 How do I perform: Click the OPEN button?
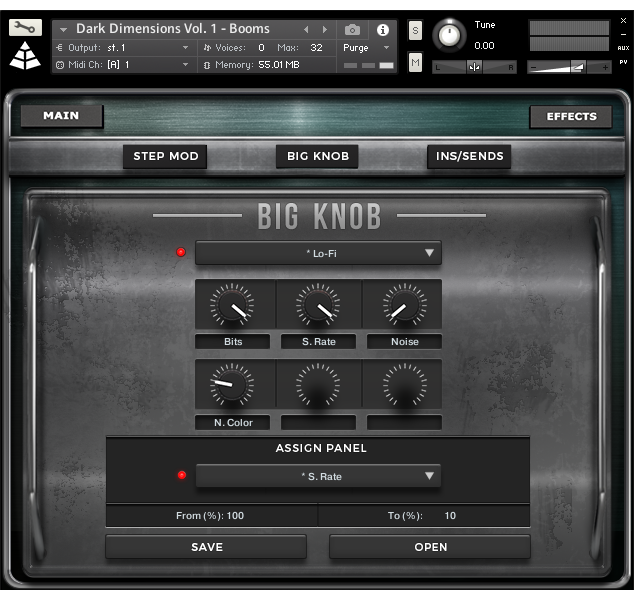pos(430,547)
